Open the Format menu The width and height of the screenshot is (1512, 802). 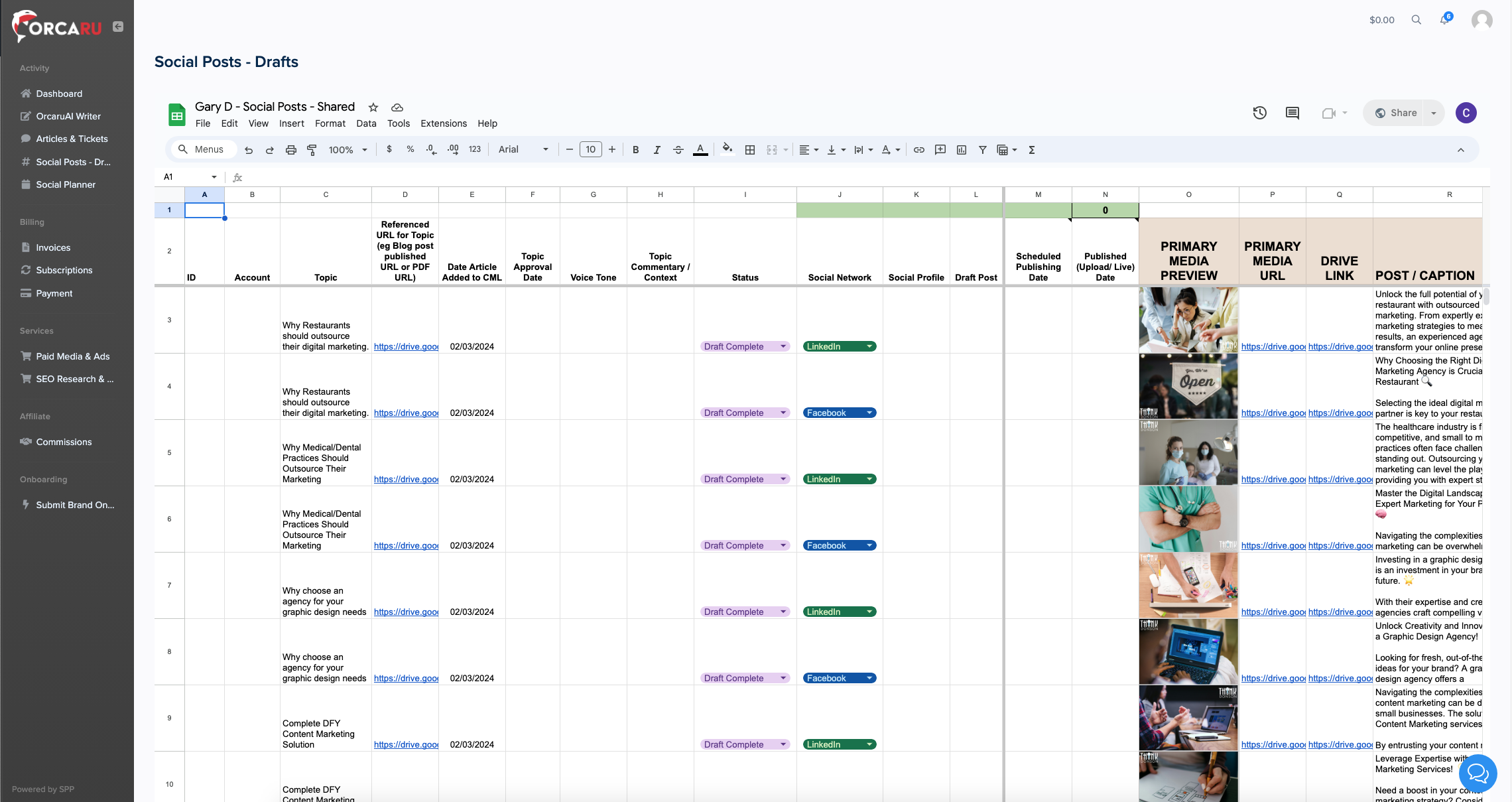click(x=330, y=123)
